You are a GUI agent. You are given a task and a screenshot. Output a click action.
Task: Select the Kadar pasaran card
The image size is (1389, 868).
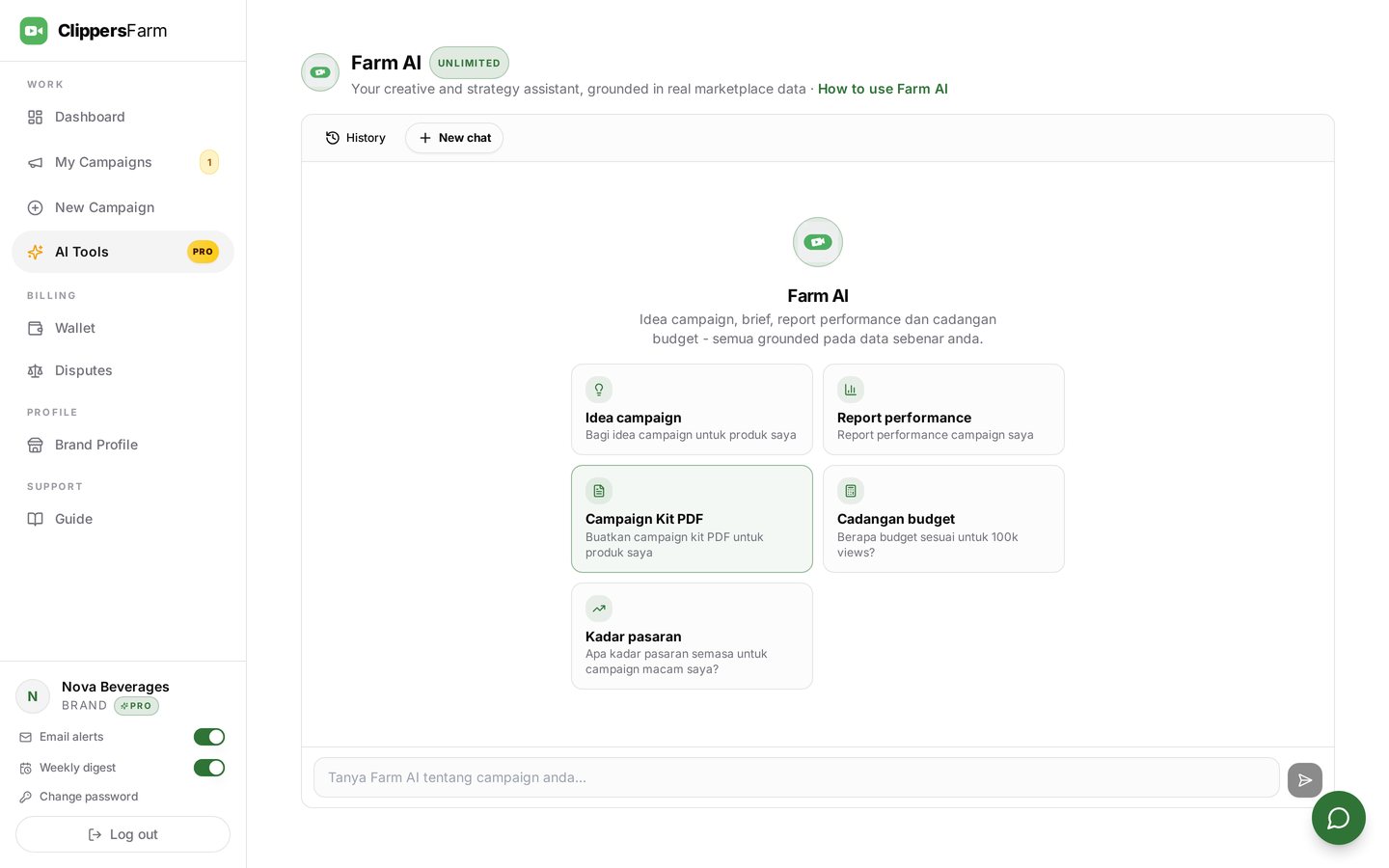tap(692, 636)
